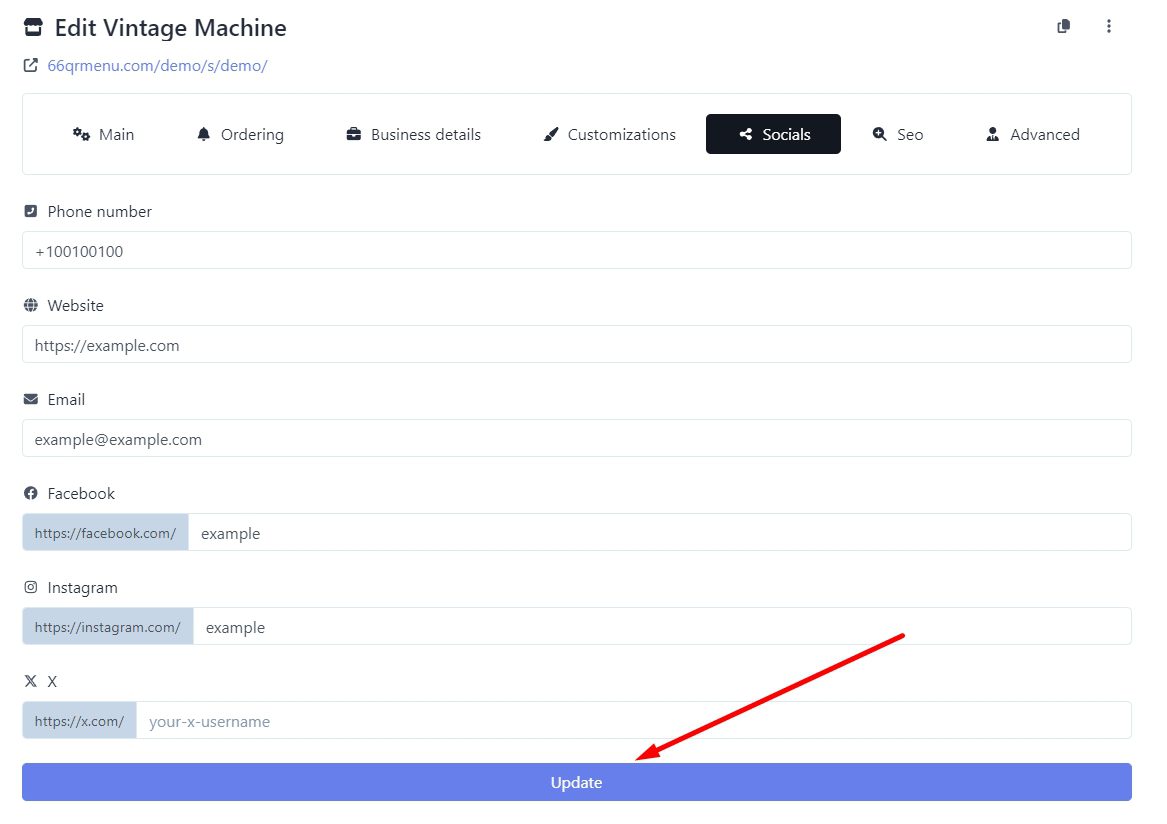Click the active Socials tab
Image resolution: width=1167 pixels, height=824 pixels.
click(773, 134)
